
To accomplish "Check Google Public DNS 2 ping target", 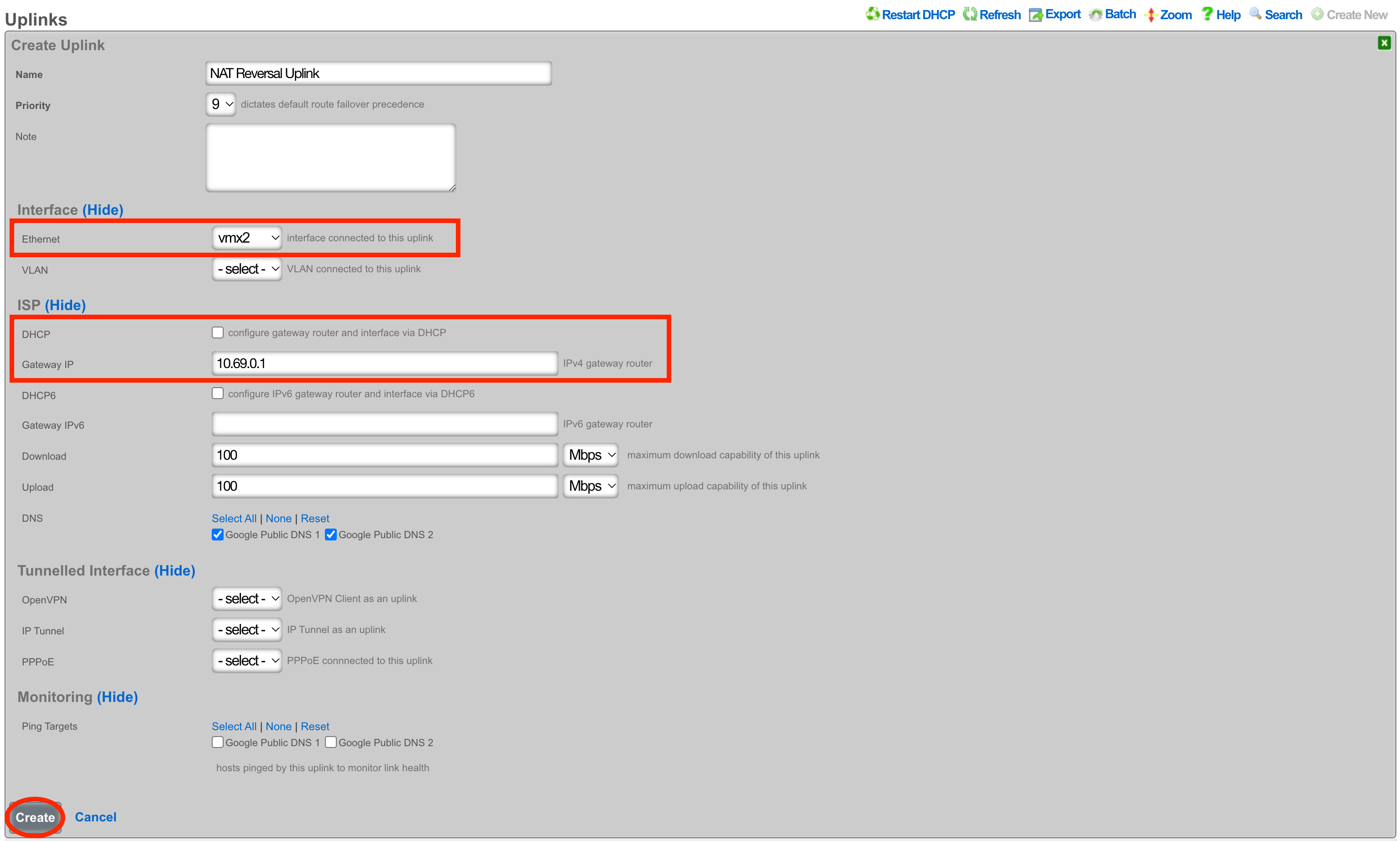I will point(331,742).
